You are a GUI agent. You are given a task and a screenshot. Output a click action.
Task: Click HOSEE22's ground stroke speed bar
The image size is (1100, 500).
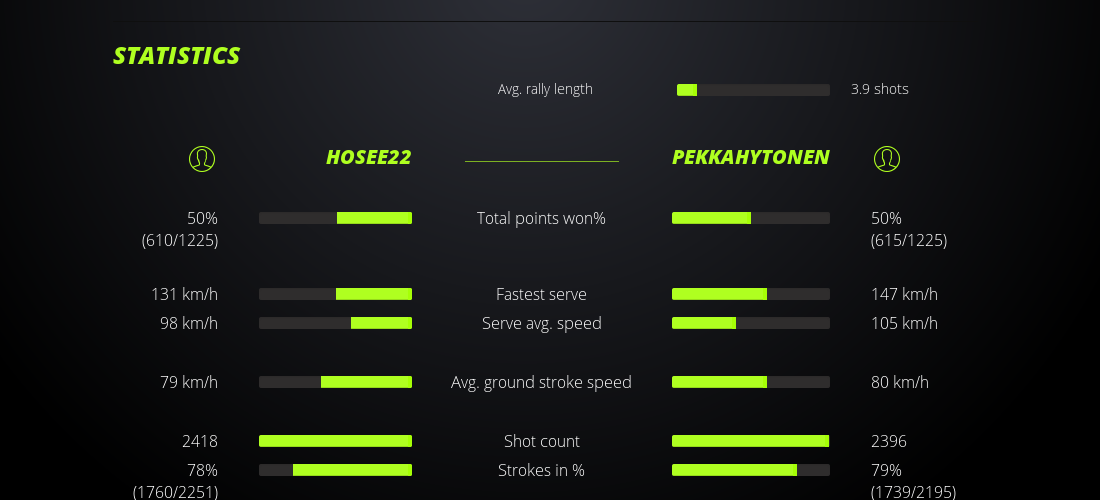(335, 382)
